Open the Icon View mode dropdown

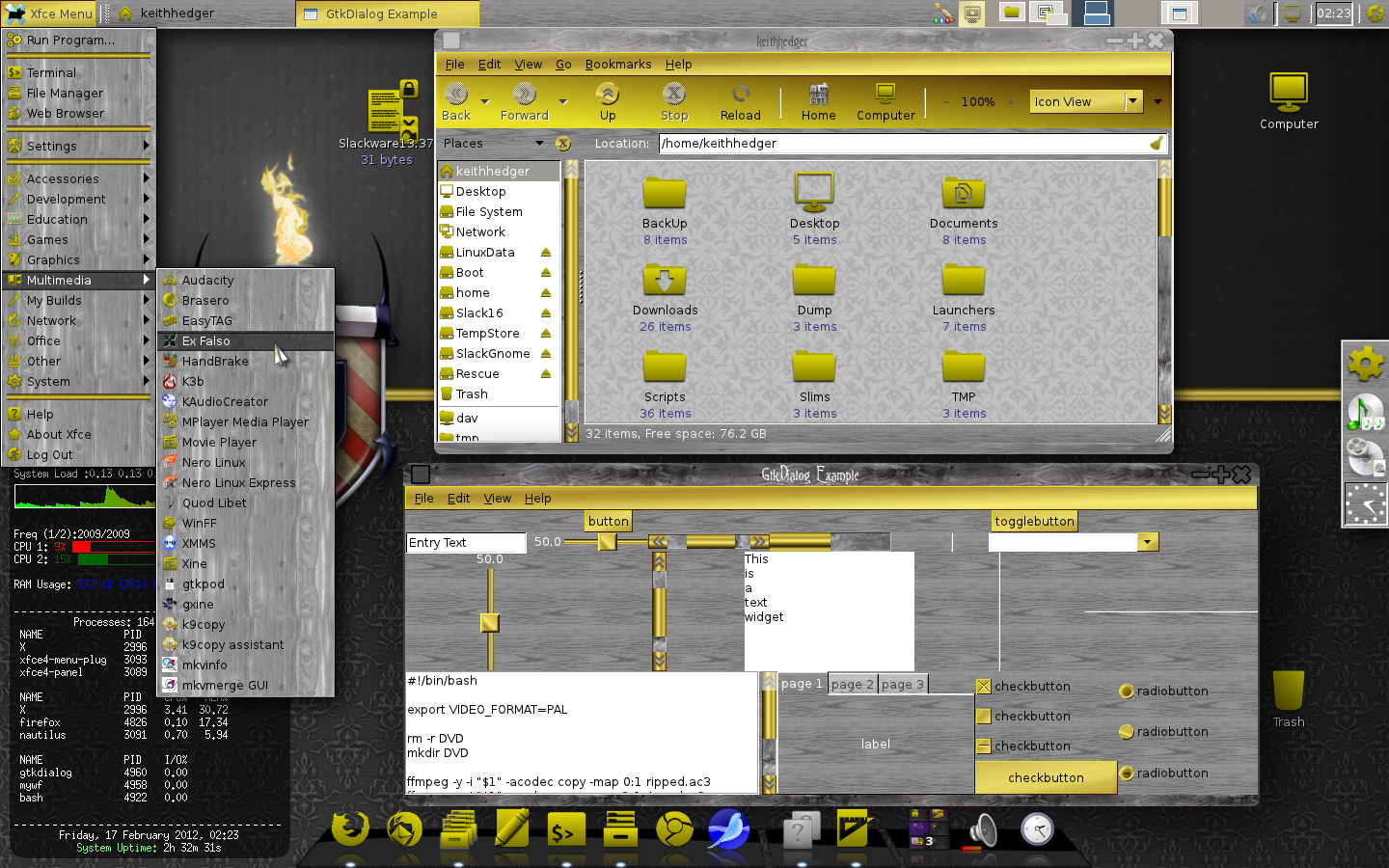pos(1086,101)
